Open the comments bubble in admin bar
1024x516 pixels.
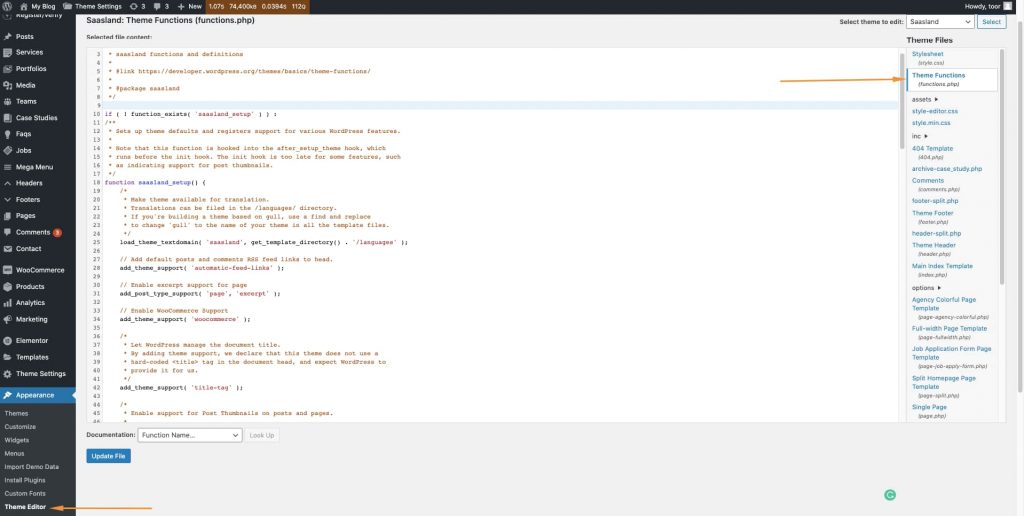158,7
